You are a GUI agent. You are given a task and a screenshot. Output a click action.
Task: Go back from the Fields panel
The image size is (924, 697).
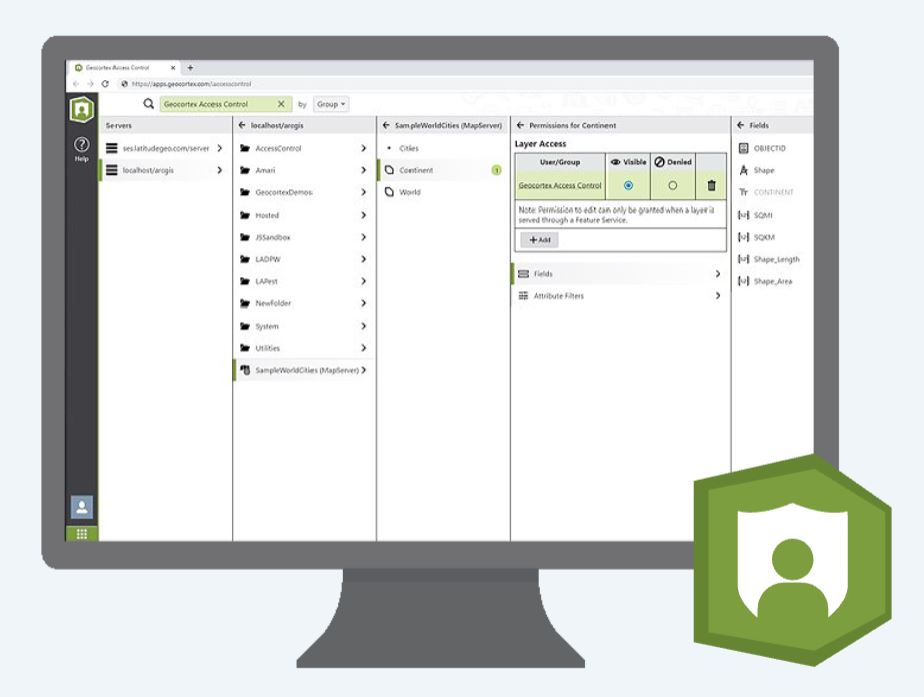tap(741, 125)
